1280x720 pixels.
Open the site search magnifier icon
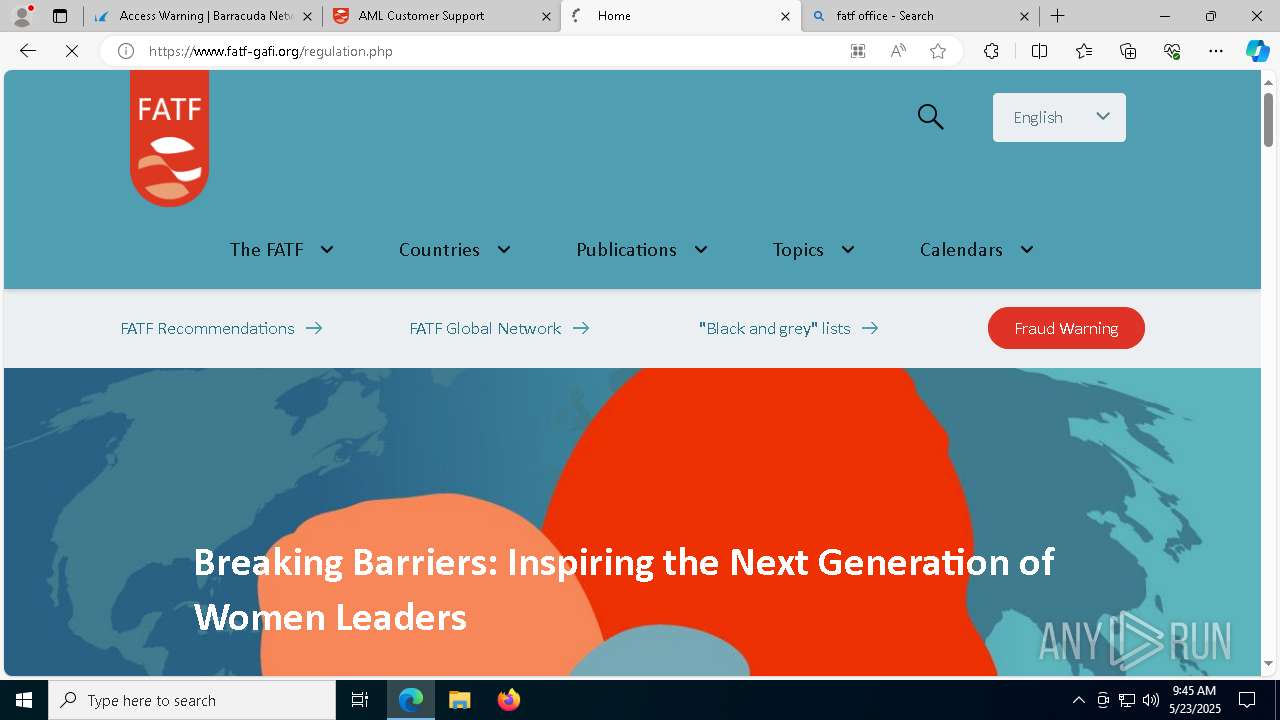point(930,117)
